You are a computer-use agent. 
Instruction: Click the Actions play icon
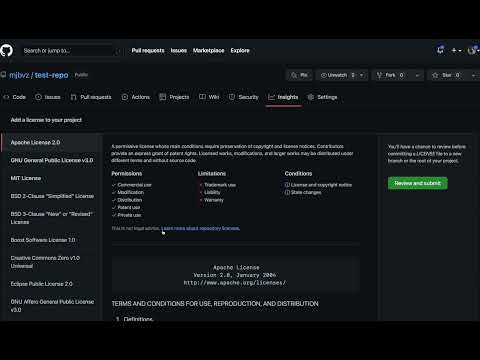(125, 97)
